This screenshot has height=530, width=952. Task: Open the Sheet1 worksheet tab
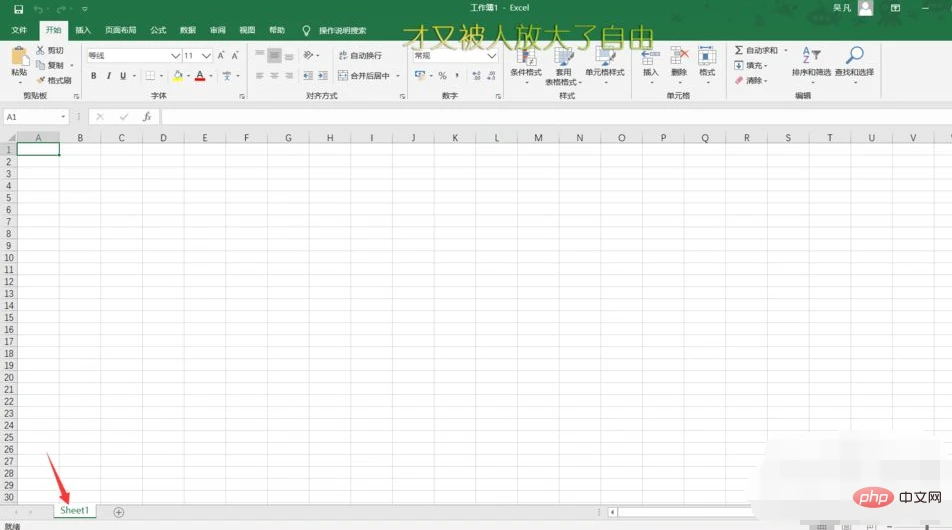74,511
